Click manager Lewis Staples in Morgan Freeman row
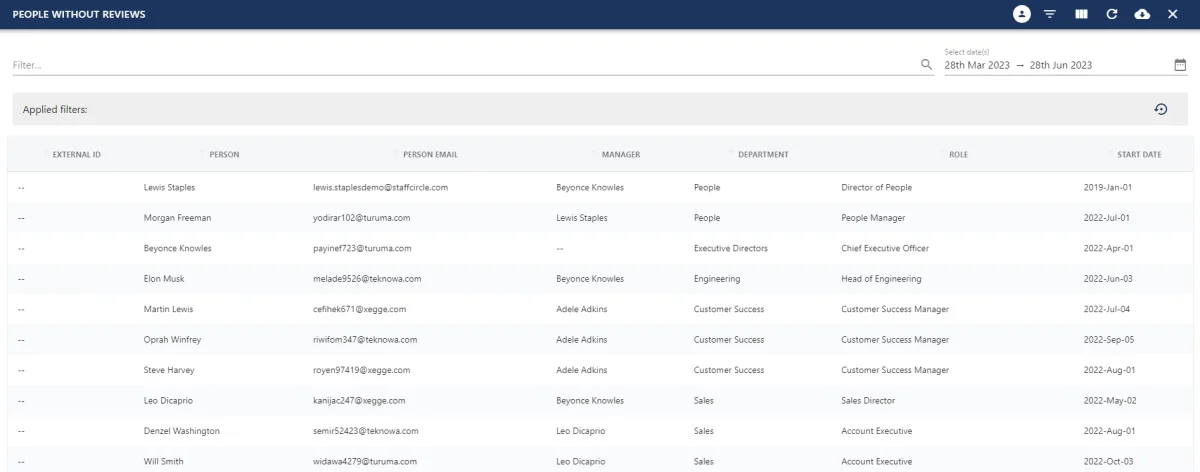 (x=581, y=217)
